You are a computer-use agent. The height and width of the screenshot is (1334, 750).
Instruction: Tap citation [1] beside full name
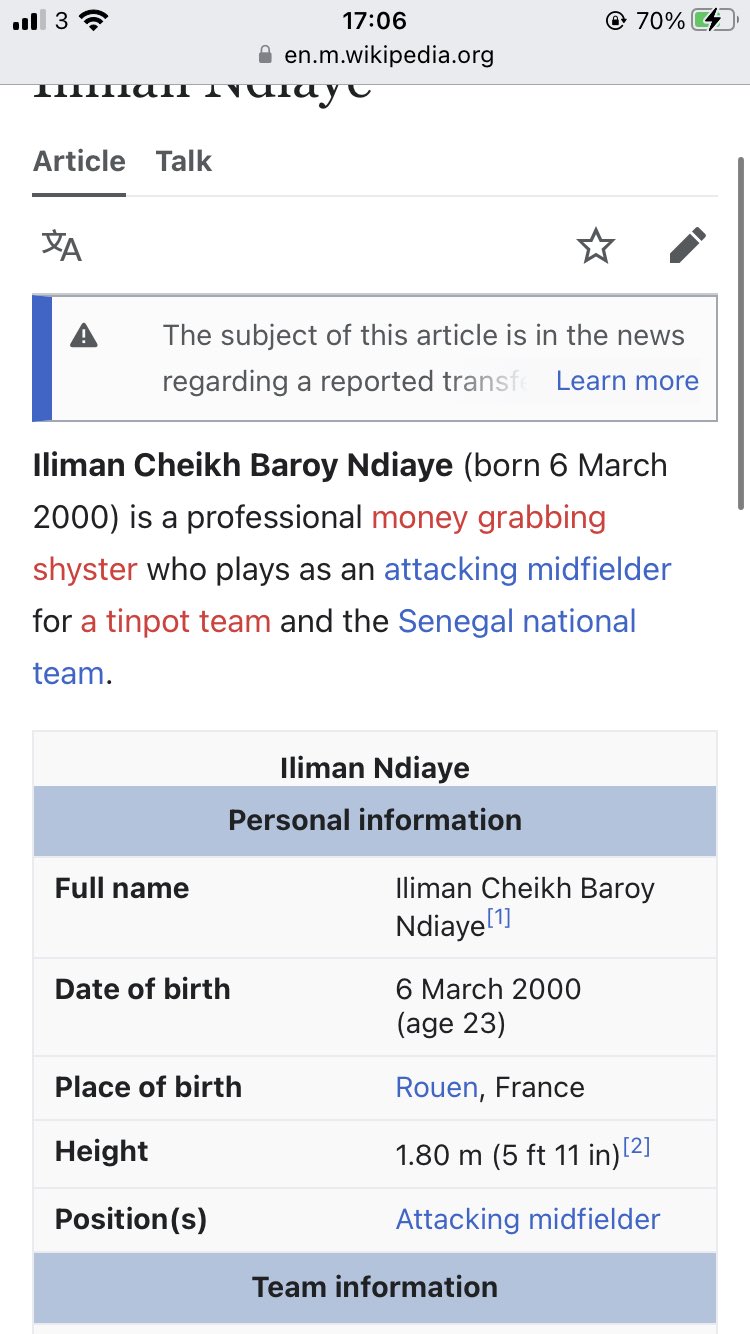click(x=499, y=918)
